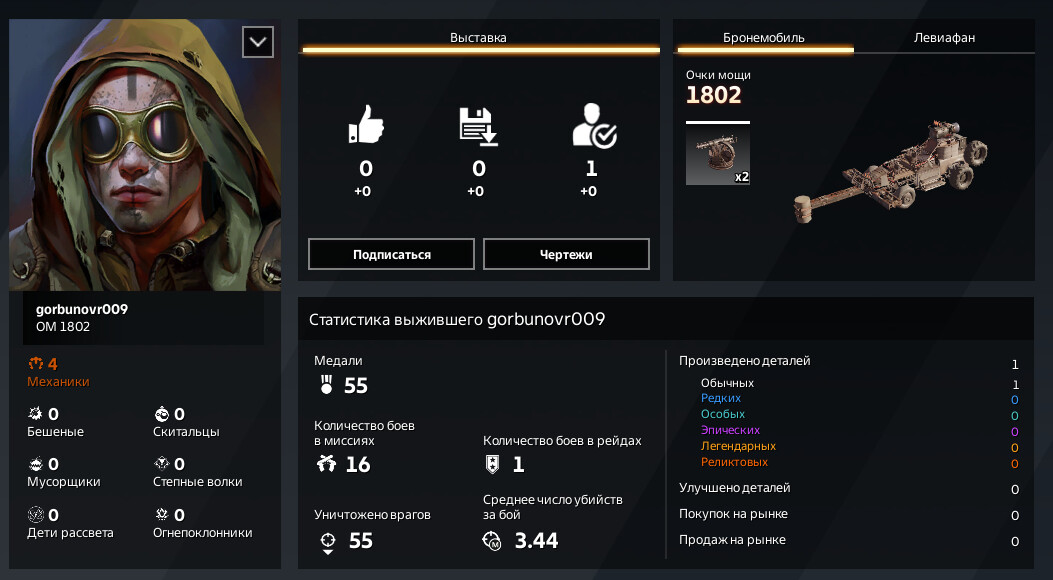Image resolution: width=1053 pixels, height=580 pixels.
Task: Click the subscribers person-check icon
Action: pyautogui.click(x=594, y=125)
